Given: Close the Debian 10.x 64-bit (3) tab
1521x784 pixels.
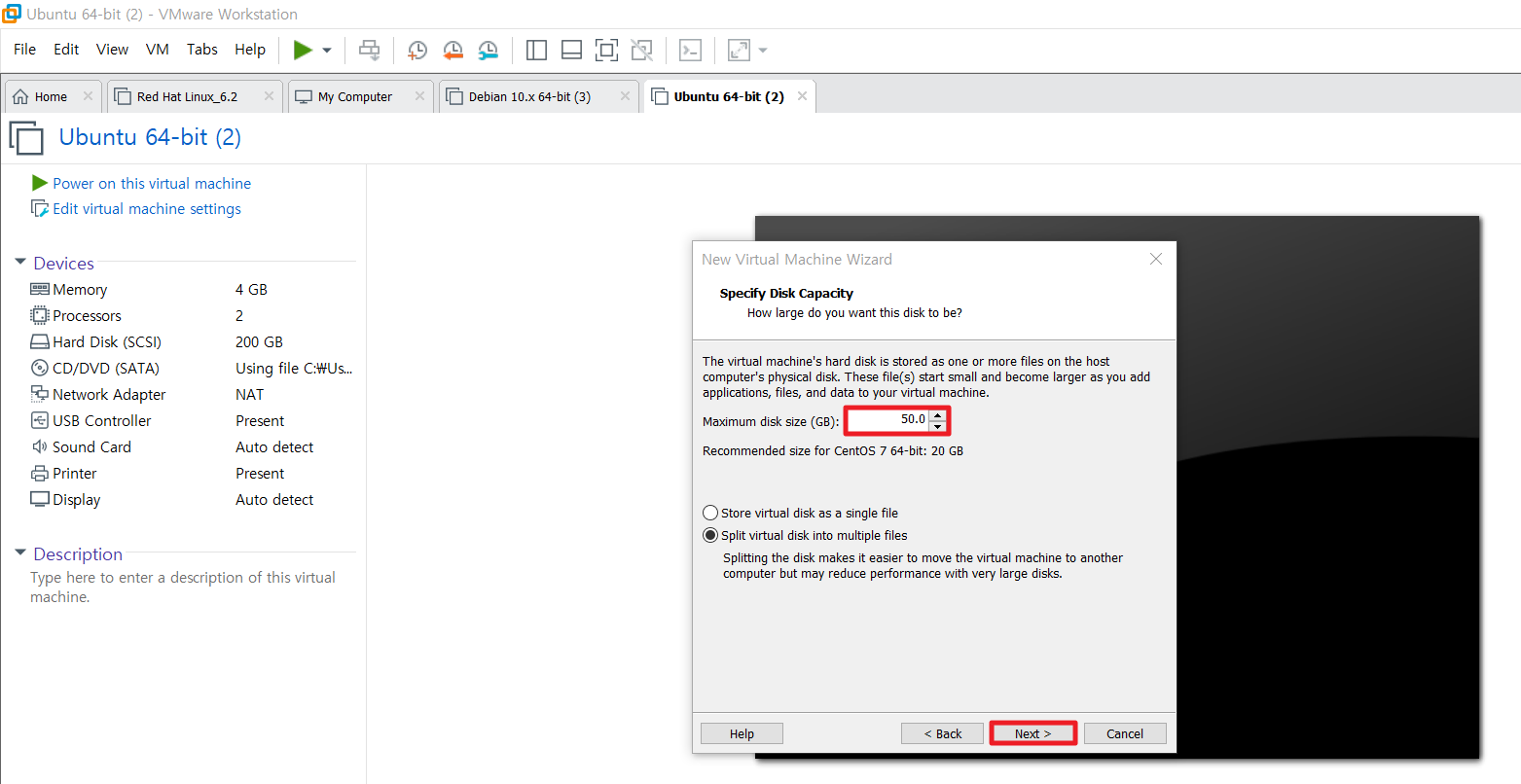Looking at the screenshot, I should point(625,96).
